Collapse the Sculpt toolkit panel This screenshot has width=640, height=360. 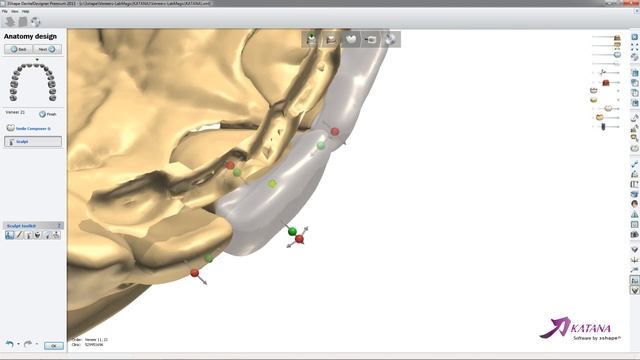(x=59, y=226)
